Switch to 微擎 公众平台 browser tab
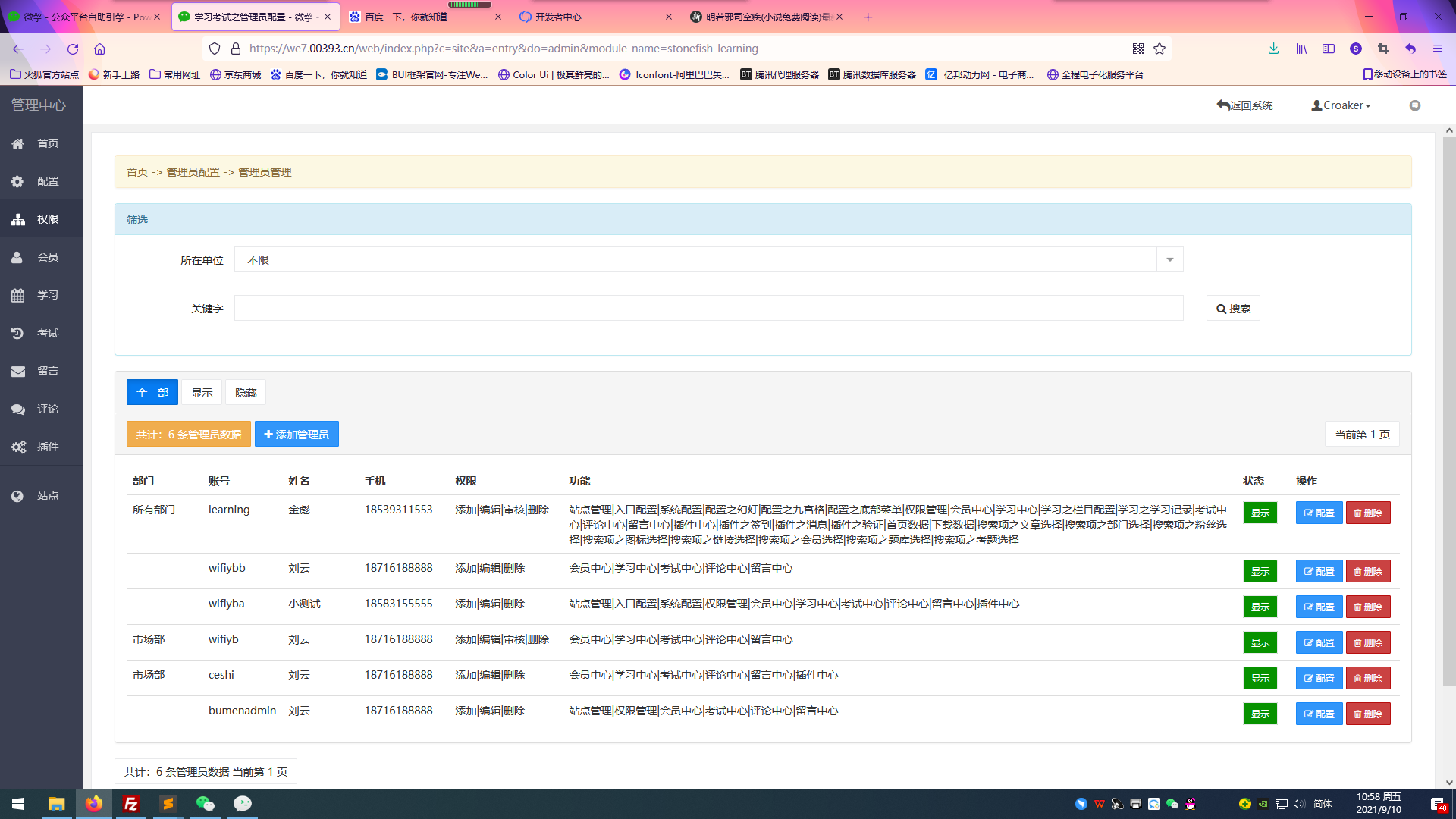Screen dimensions: 1456x819 coord(83,17)
